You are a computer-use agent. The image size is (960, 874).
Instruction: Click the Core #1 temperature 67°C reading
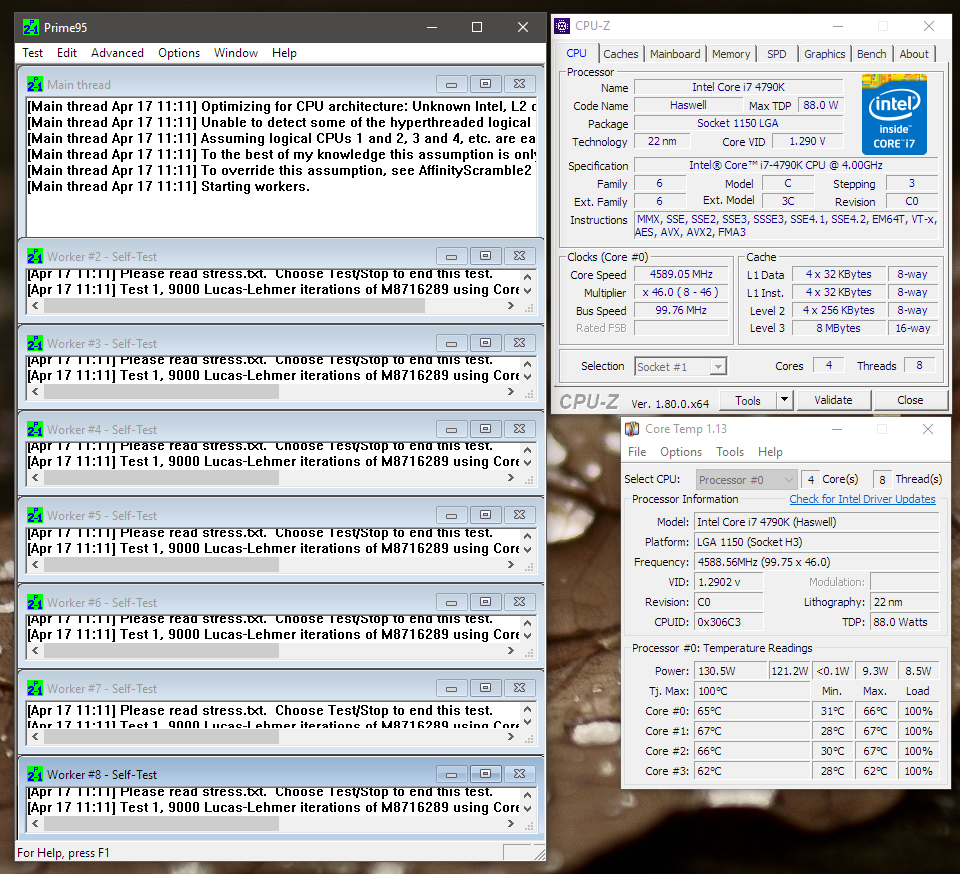coord(752,731)
